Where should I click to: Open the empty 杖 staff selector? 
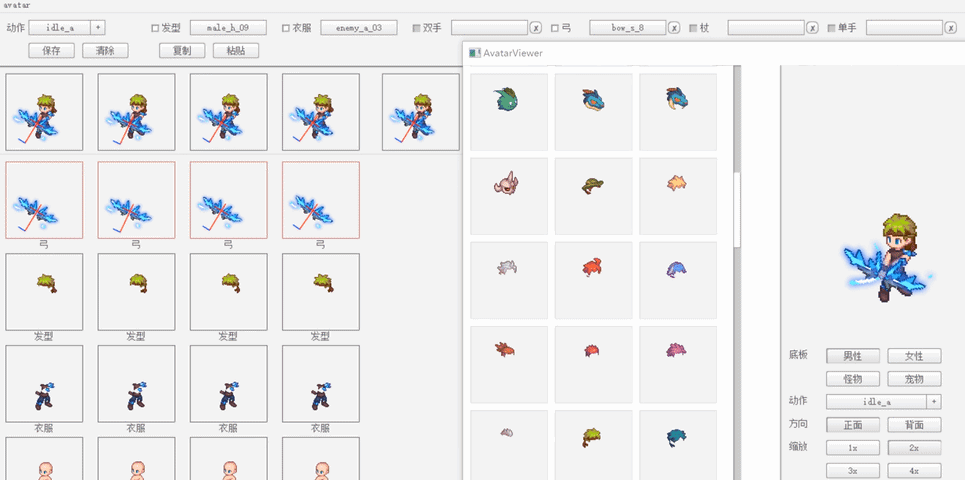click(766, 28)
